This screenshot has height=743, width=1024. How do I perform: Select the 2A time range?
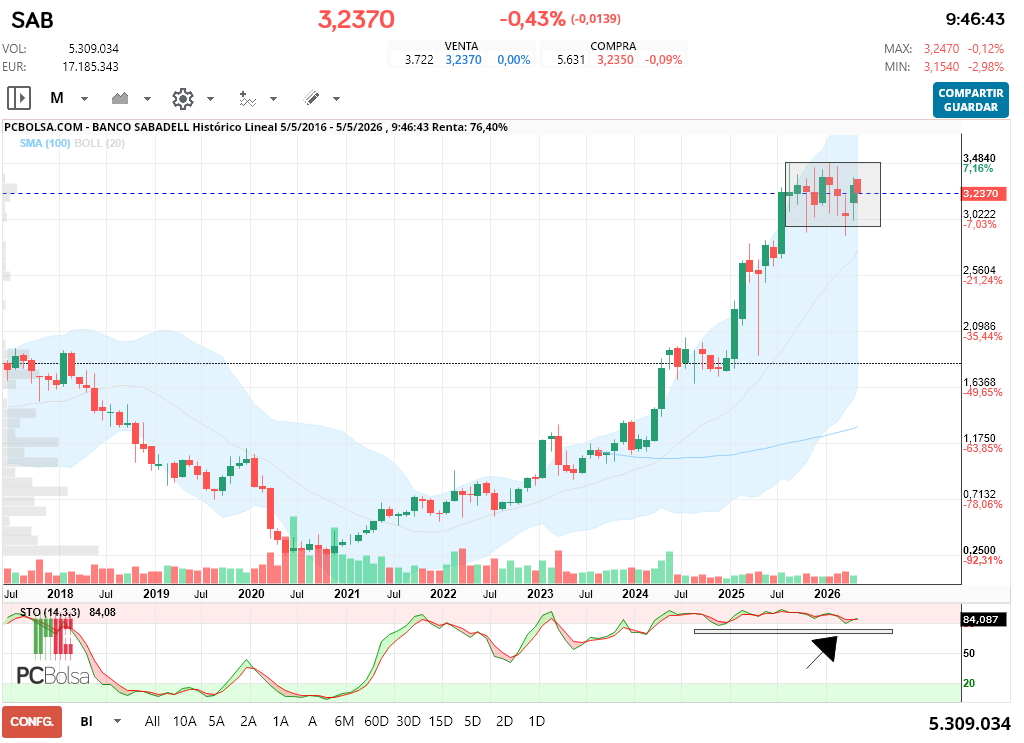pyautogui.click(x=248, y=721)
